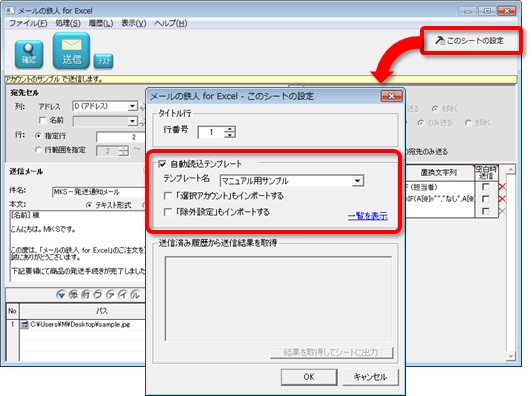Decrease 行番号 with the spinner down arrow
The height and width of the screenshot is (396, 532).
(230, 135)
